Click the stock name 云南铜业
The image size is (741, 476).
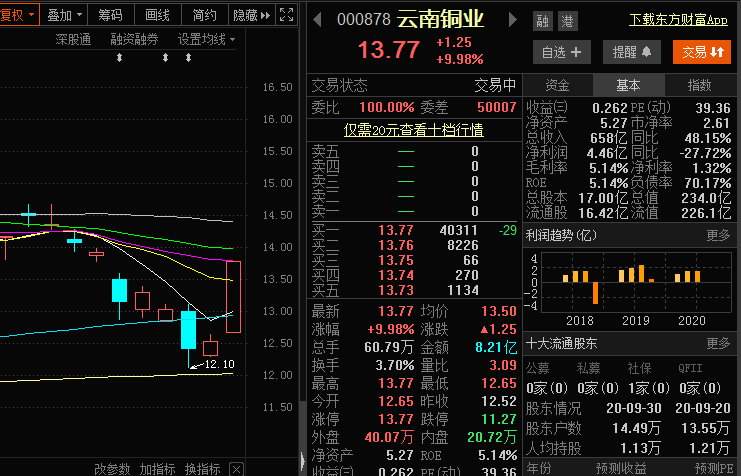tap(440, 19)
